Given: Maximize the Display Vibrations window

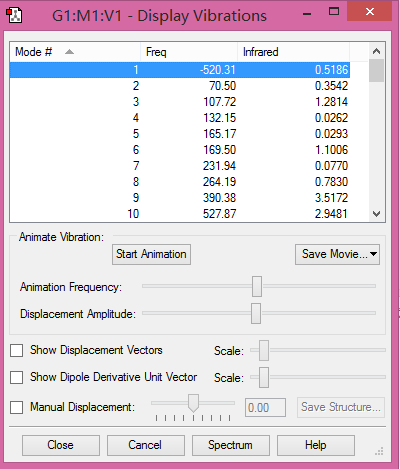Looking at the screenshot, I should (x=334, y=12).
